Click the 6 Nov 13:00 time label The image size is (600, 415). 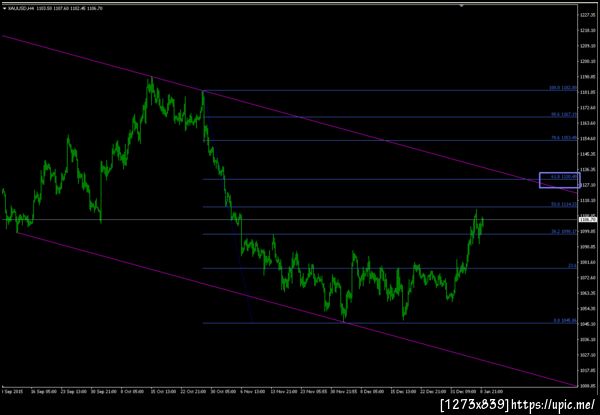point(253,392)
